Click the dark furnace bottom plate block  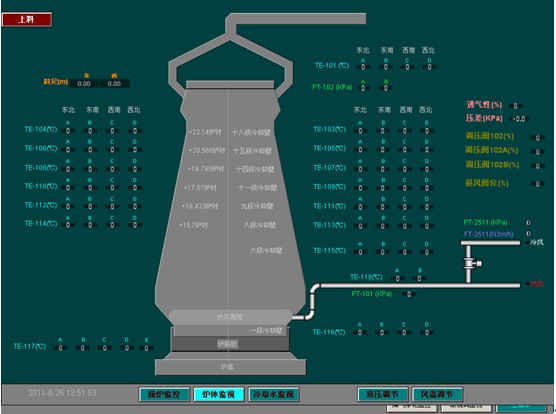pos(230,344)
